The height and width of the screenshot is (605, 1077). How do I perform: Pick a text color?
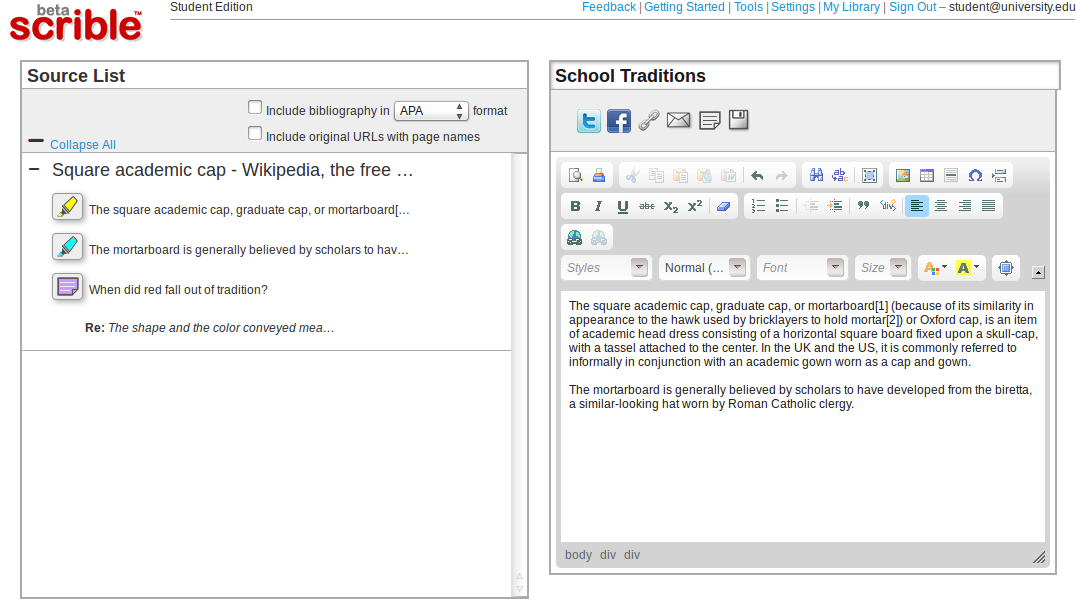[x=935, y=268]
